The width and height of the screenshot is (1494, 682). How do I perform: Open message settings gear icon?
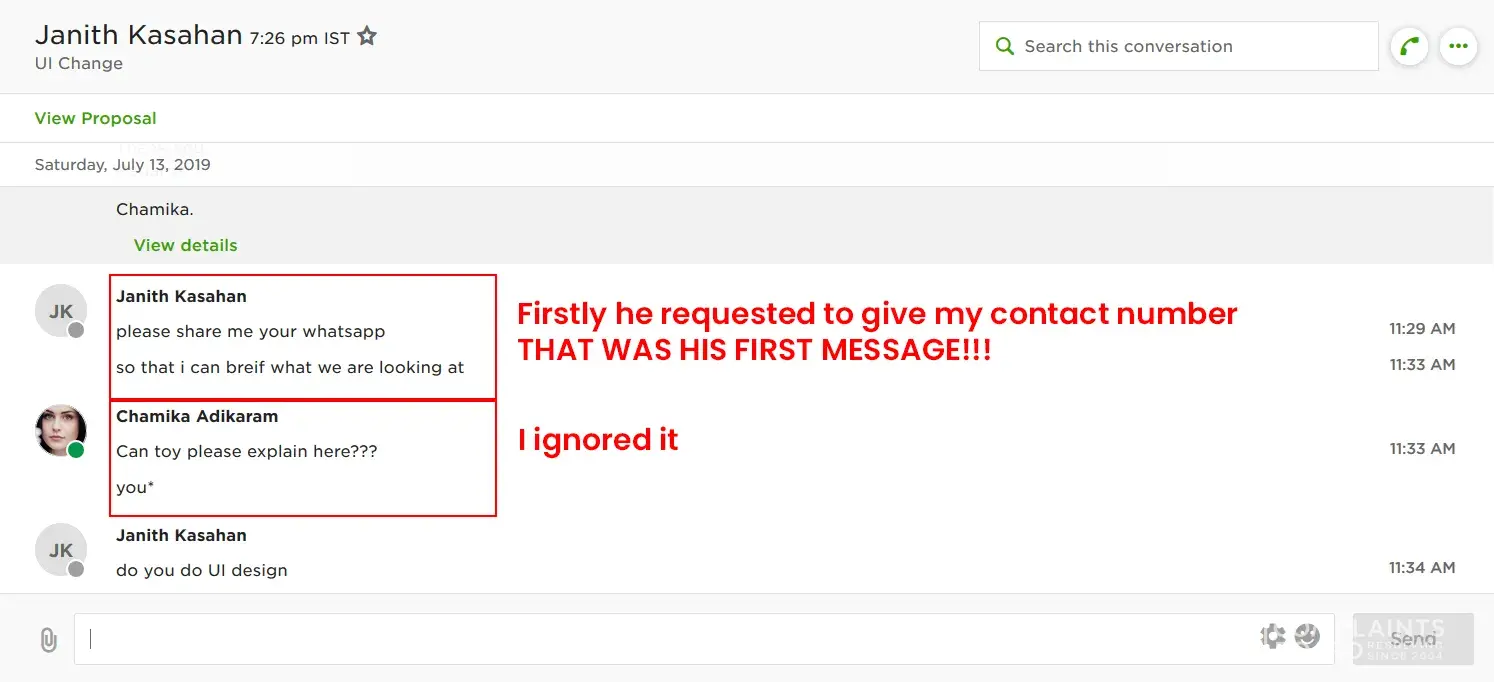click(x=1272, y=636)
